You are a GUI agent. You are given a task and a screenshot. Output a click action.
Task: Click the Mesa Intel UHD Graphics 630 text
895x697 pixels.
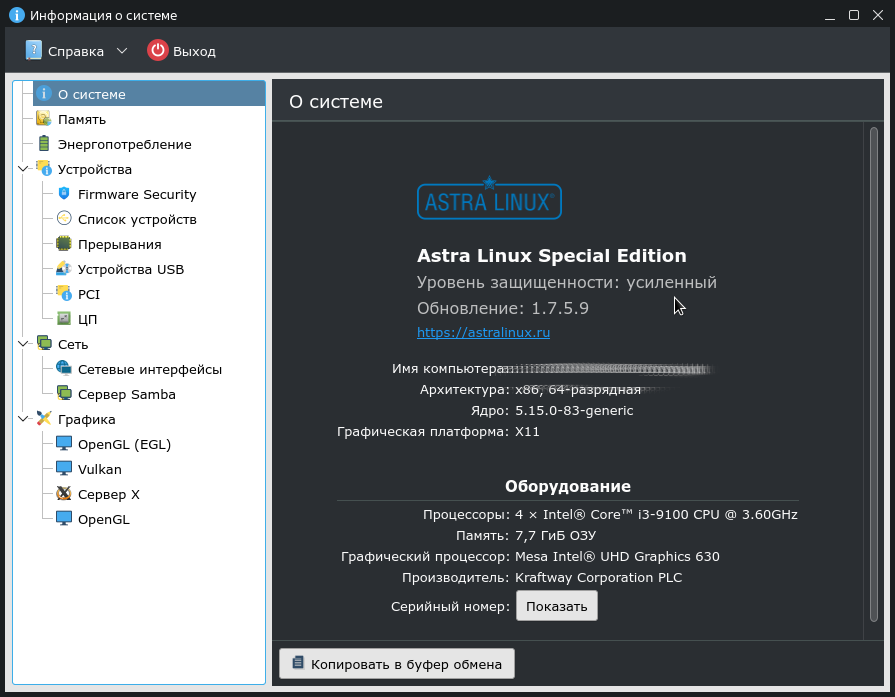click(x=617, y=557)
